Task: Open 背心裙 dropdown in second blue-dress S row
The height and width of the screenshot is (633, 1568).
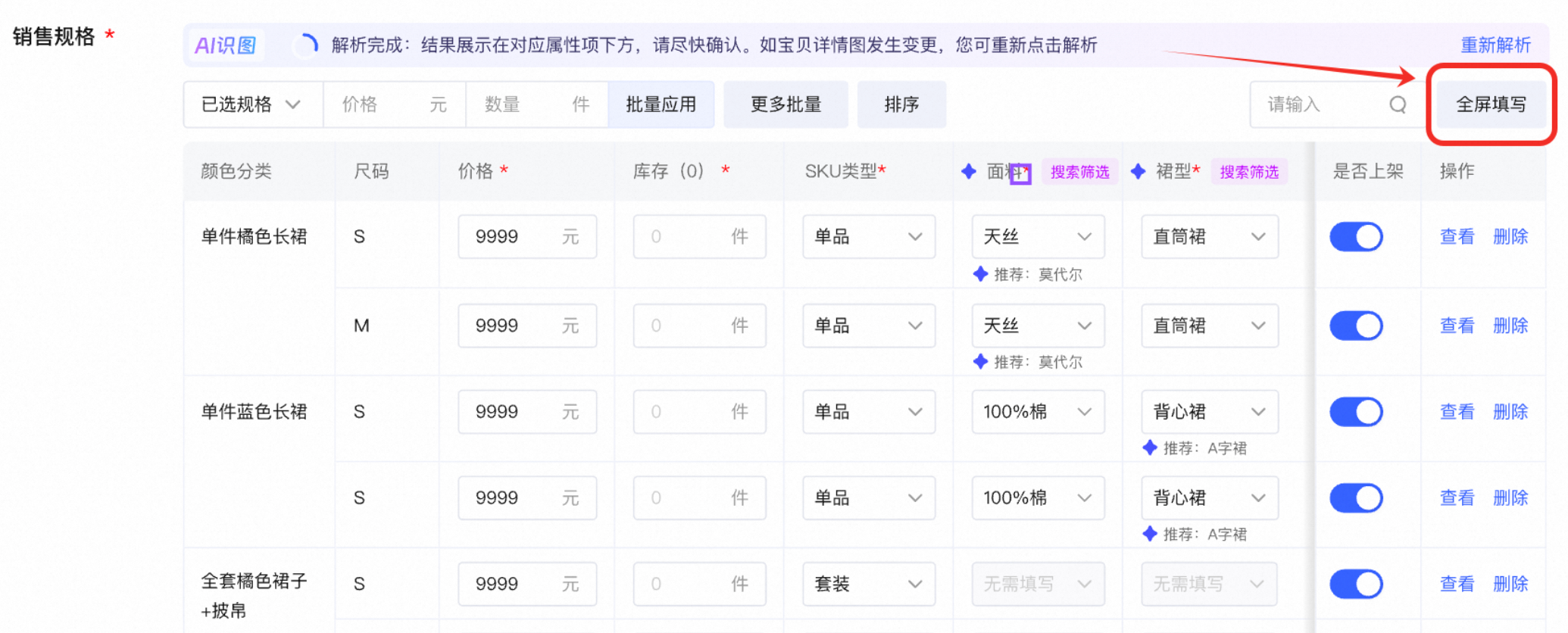Action: [1210, 498]
